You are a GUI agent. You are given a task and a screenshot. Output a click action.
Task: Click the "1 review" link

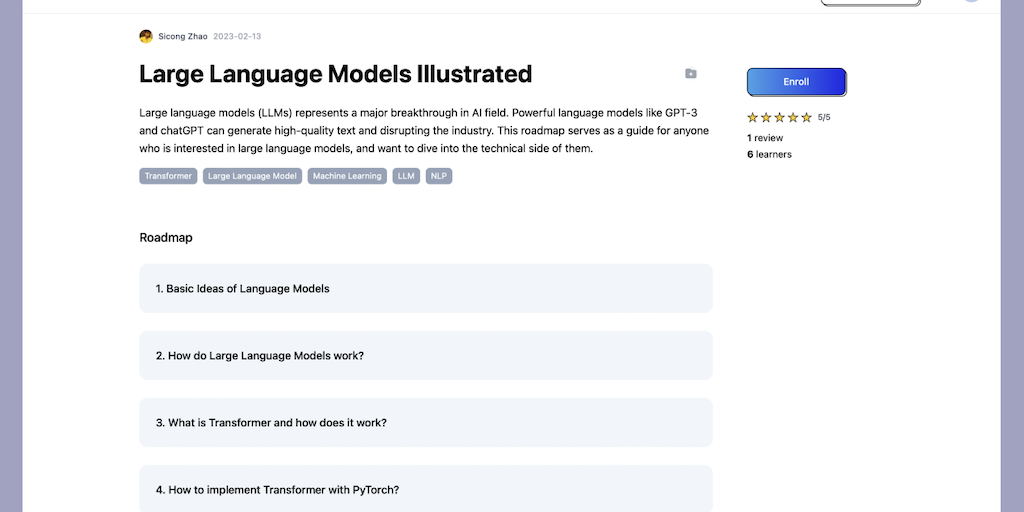765,138
